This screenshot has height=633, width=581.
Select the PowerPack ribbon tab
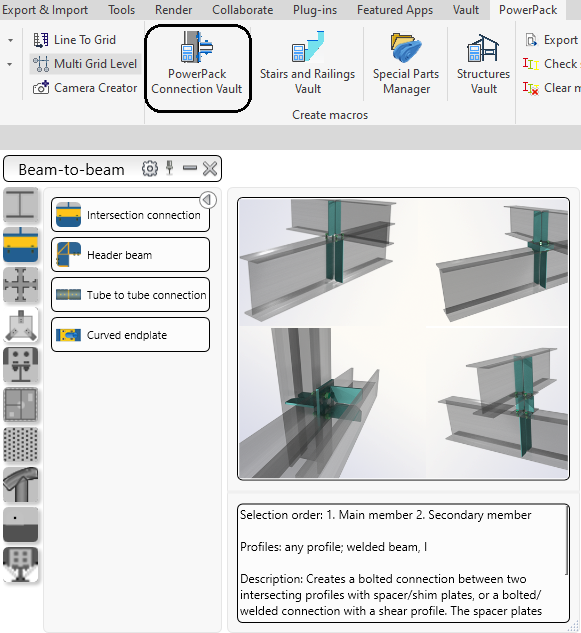coord(528,10)
